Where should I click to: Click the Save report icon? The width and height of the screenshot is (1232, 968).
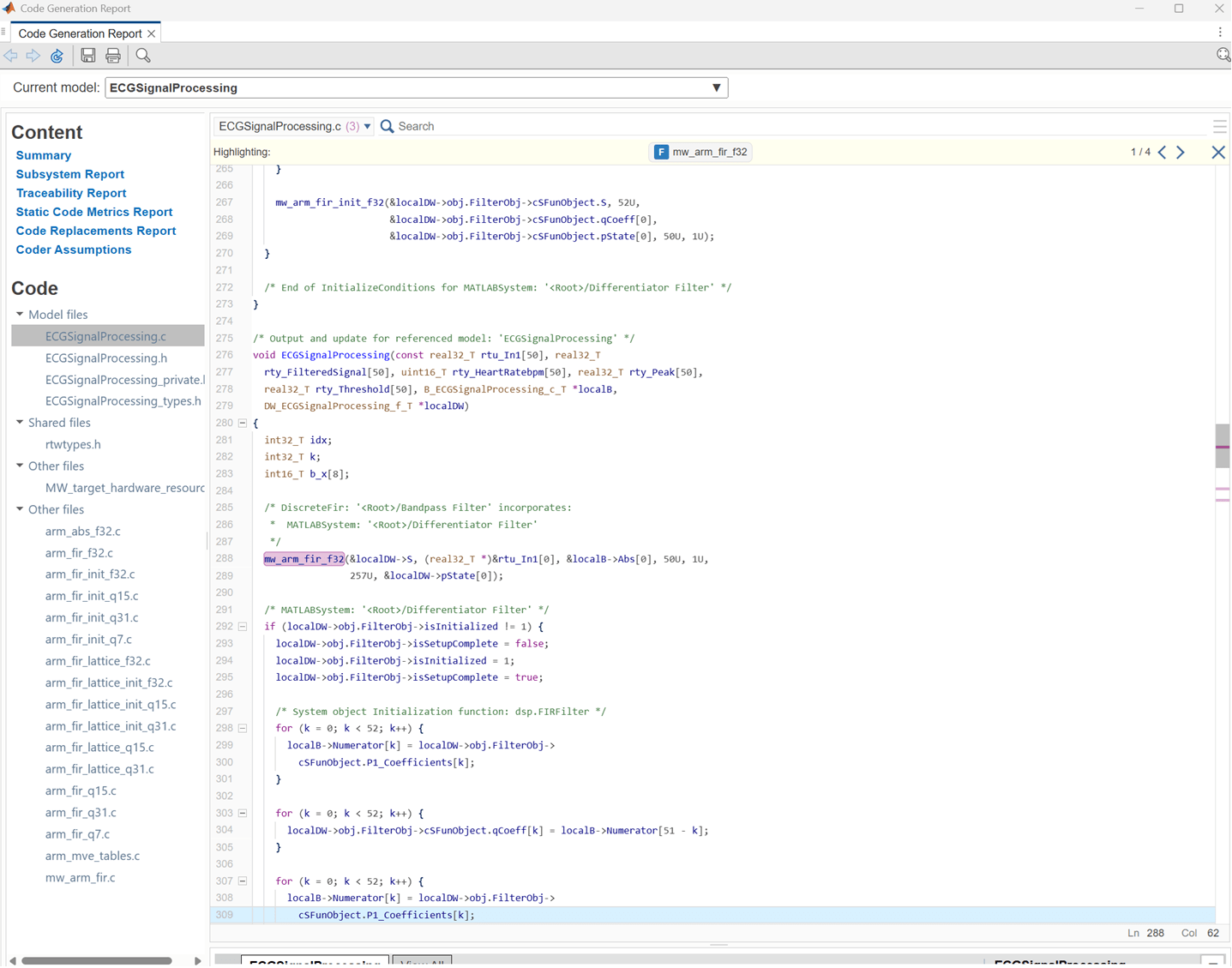[x=88, y=56]
